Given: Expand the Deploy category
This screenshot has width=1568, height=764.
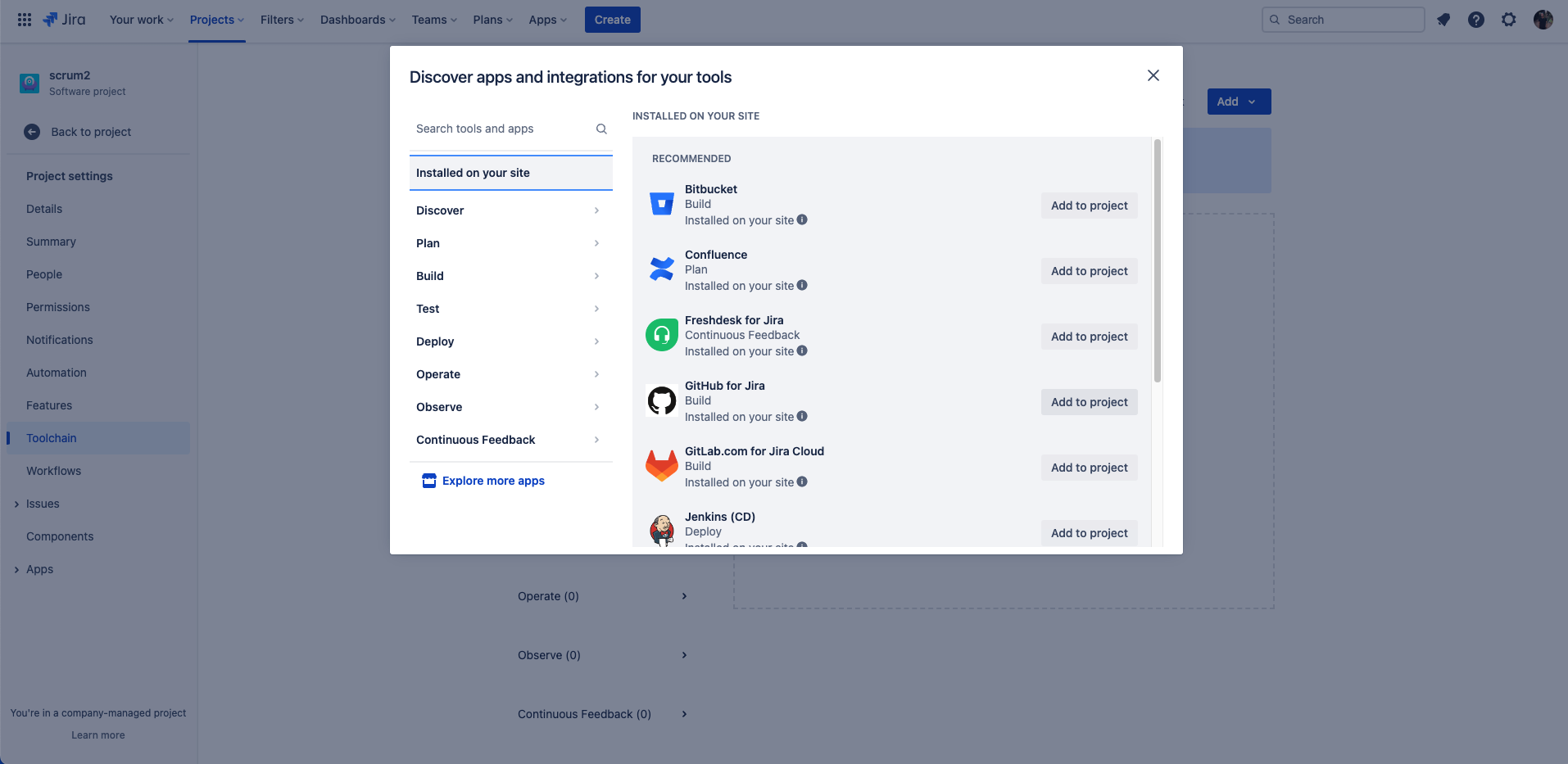Looking at the screenshot, I should tap(511, 341).
